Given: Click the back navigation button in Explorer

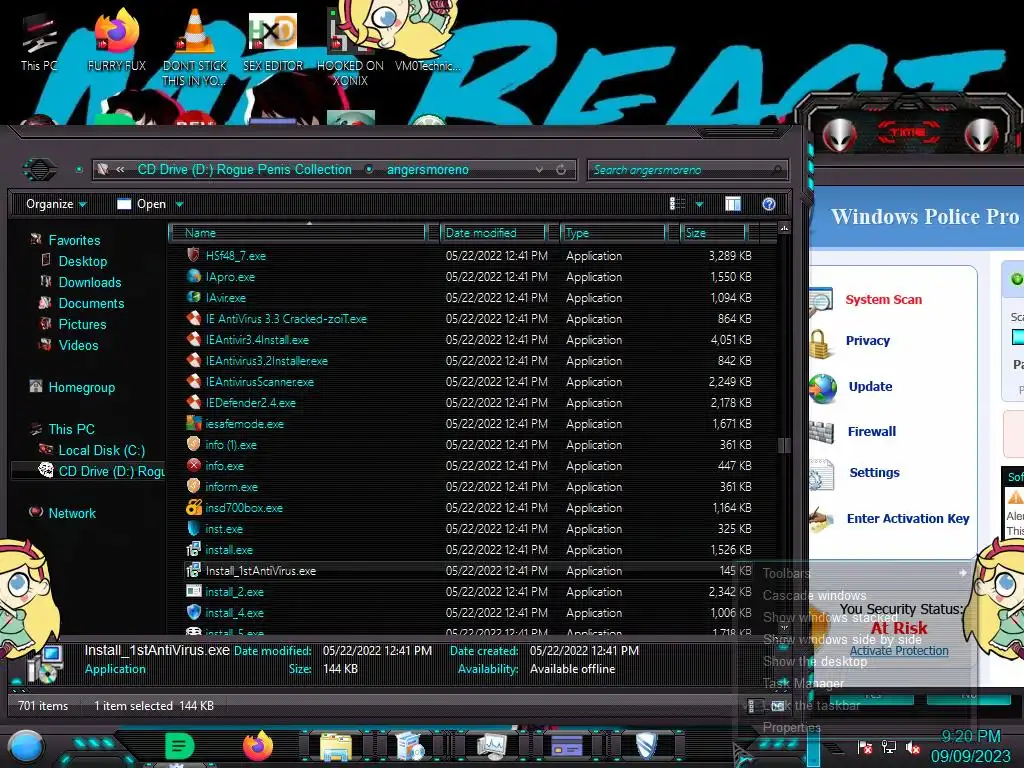Looking at the screenshot, I should click(39, 170).
